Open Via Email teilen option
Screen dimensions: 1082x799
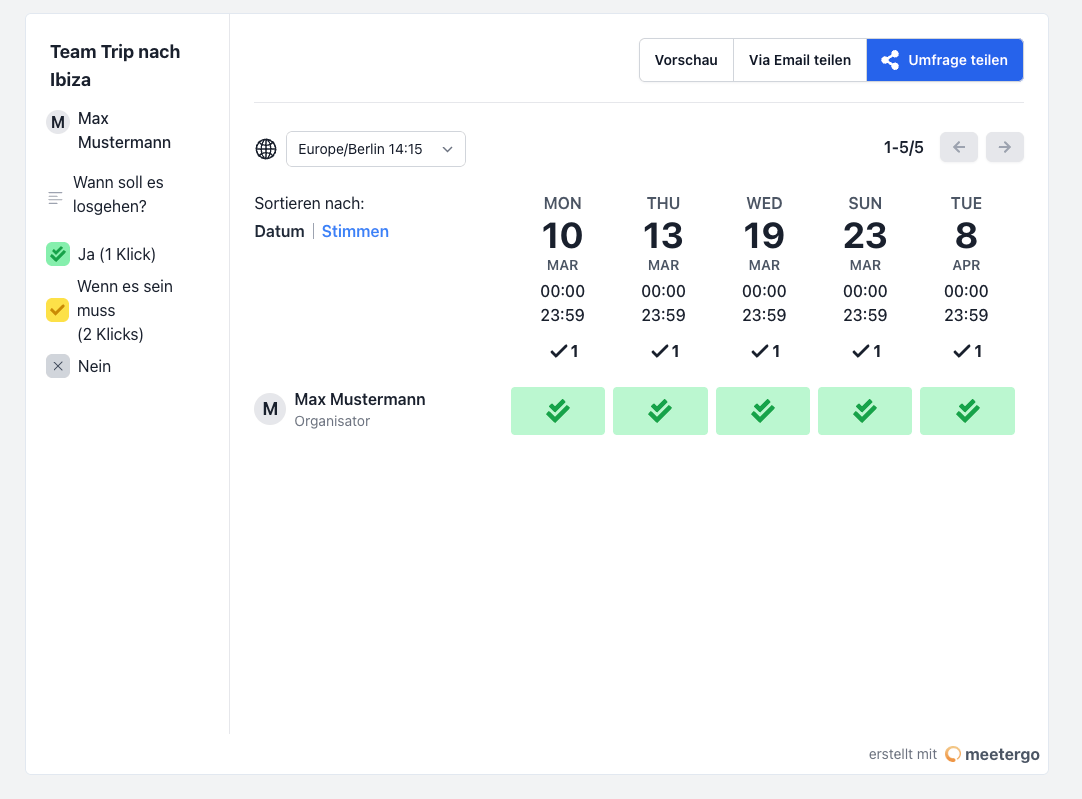pyautogui.click(x=800, y=60)
